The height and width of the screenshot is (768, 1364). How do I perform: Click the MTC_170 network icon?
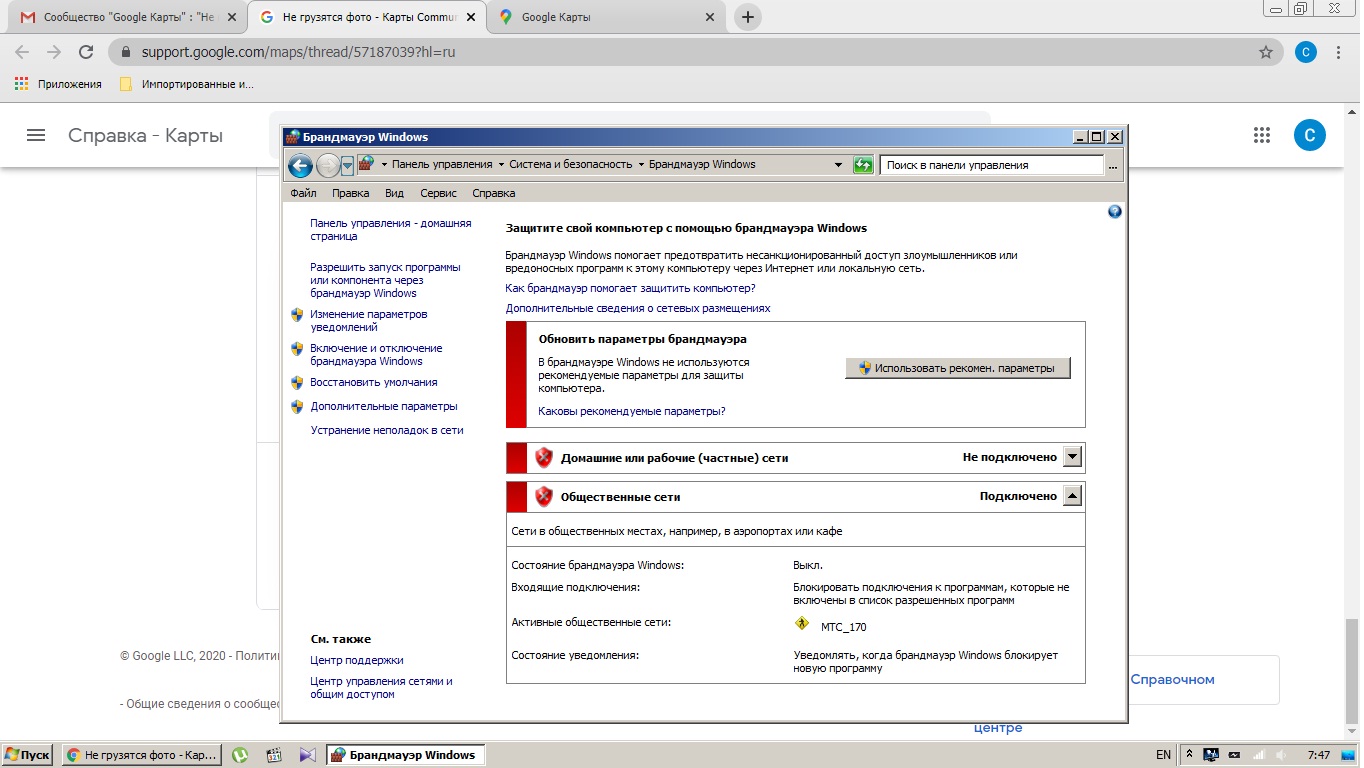pyautogui.click(x=802, y=623)
